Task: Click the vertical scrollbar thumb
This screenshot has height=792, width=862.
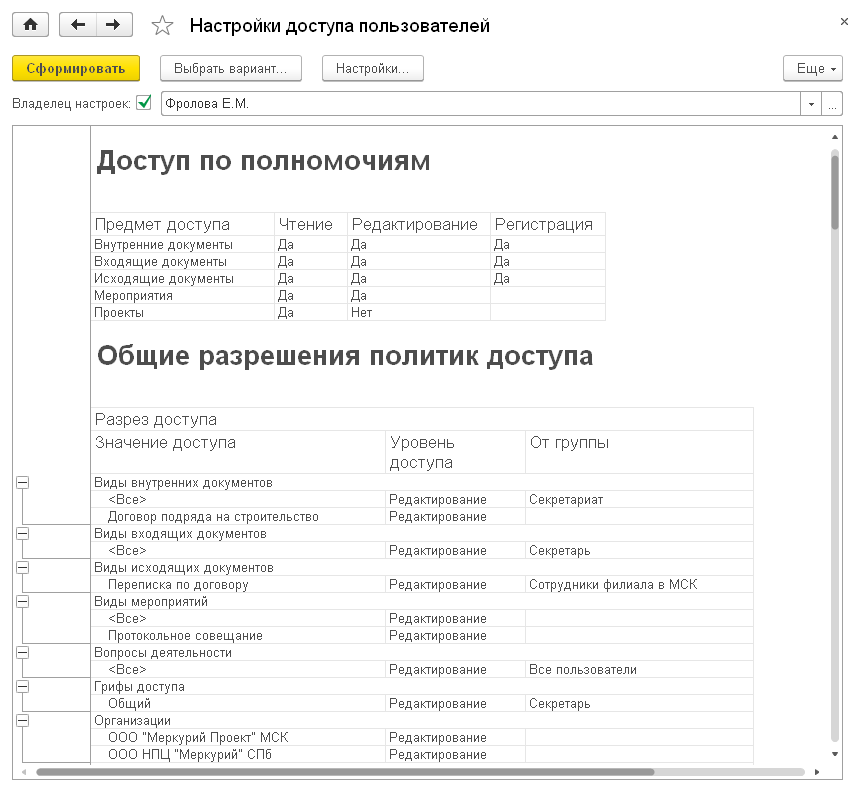Action: click(x=835, y=192)
